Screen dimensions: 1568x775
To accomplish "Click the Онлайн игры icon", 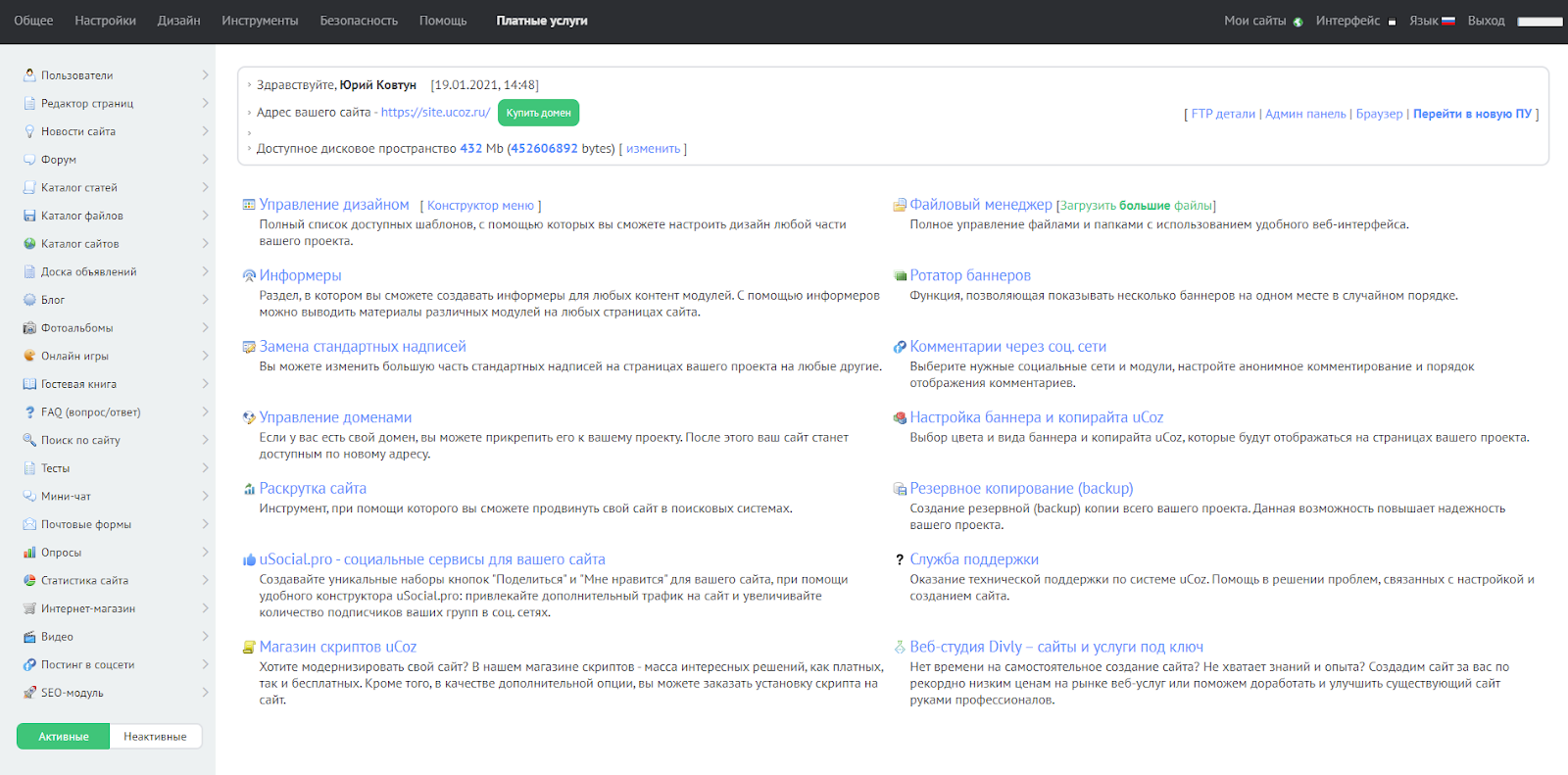I will tap(29, 356).
